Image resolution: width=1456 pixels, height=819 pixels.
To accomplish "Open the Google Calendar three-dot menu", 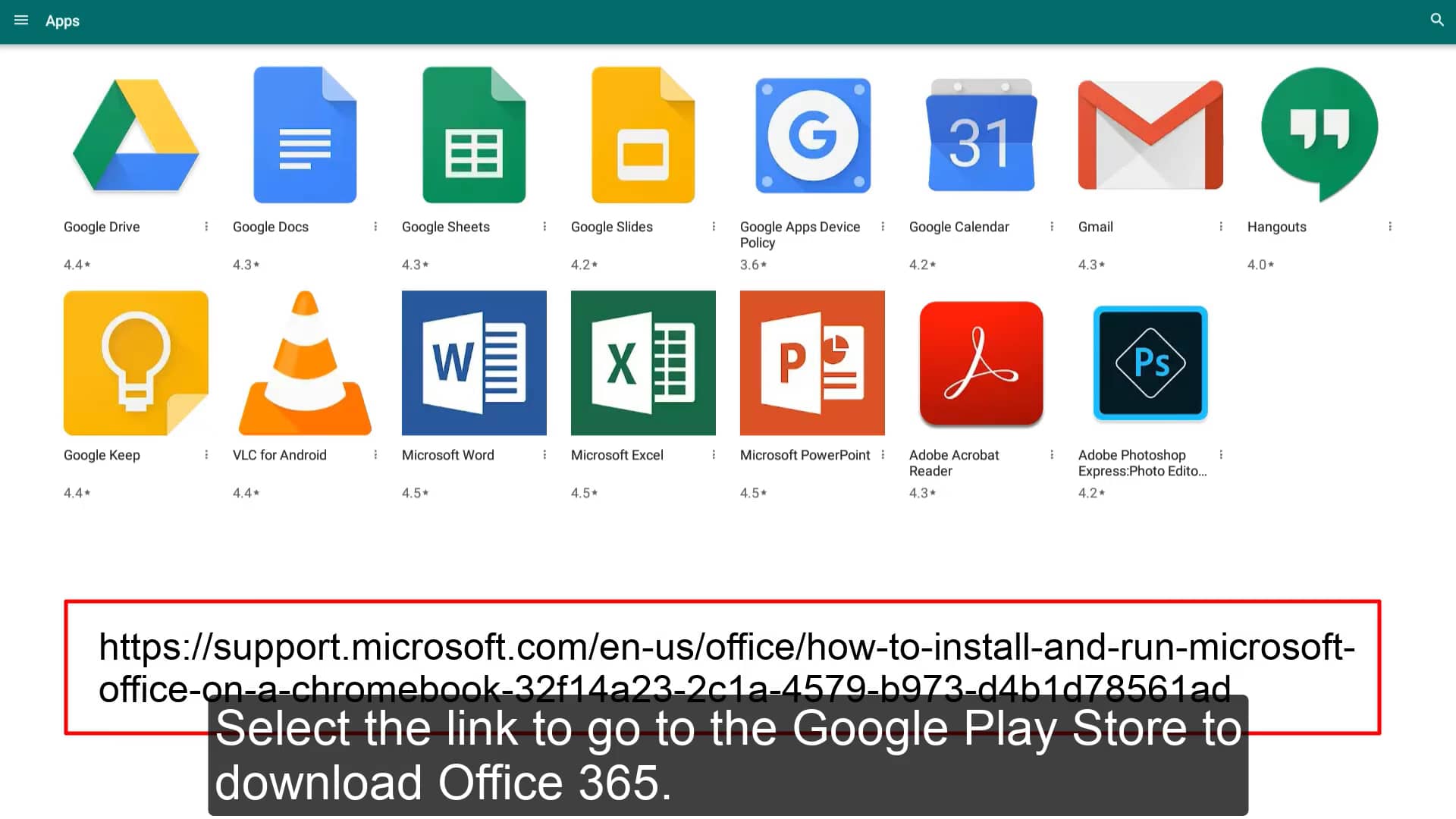I will coord(1052,227).
